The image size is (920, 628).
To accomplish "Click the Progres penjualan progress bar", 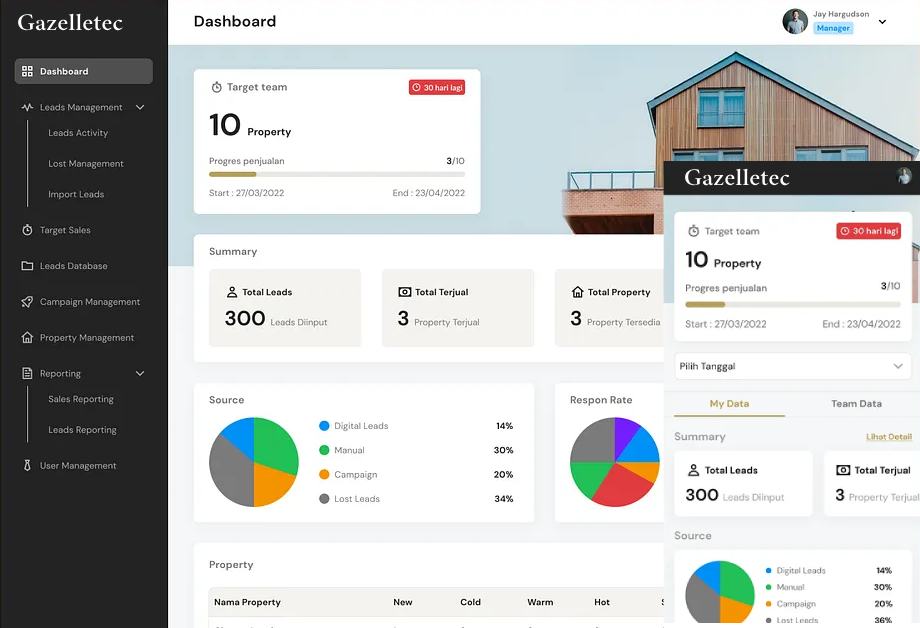I will point(336,174).
